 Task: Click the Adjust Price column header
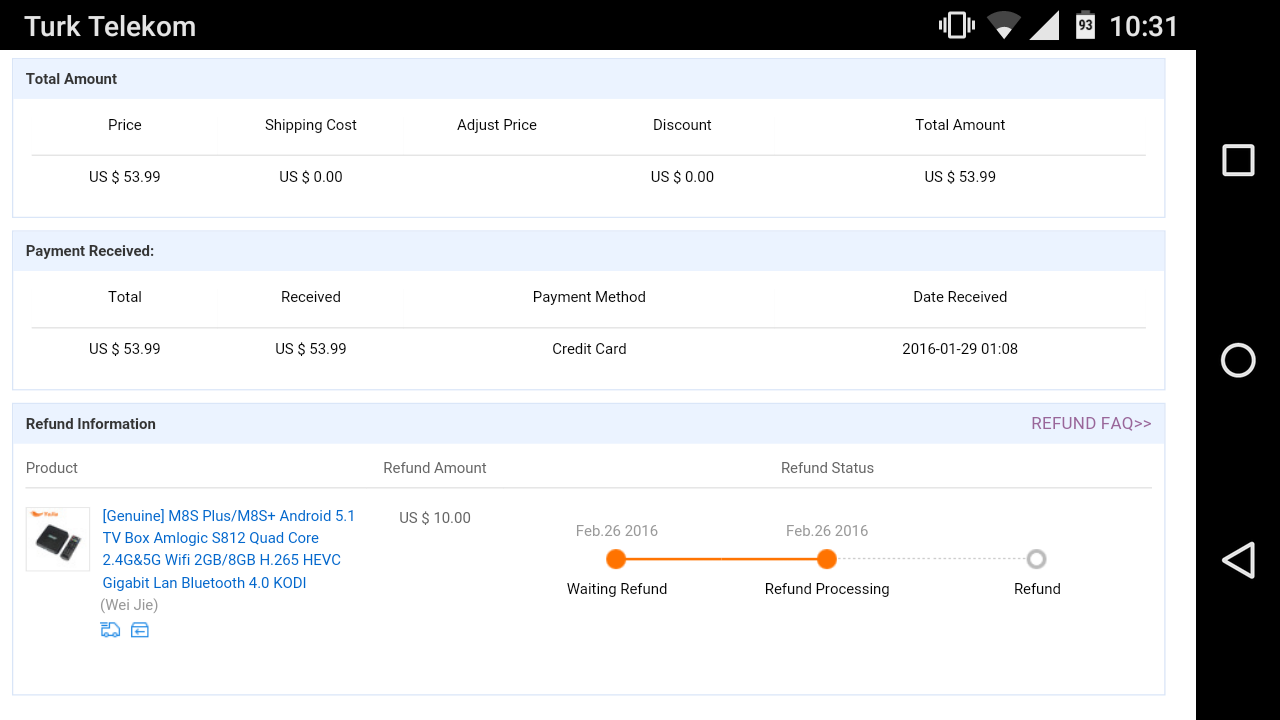click(497, 125)
